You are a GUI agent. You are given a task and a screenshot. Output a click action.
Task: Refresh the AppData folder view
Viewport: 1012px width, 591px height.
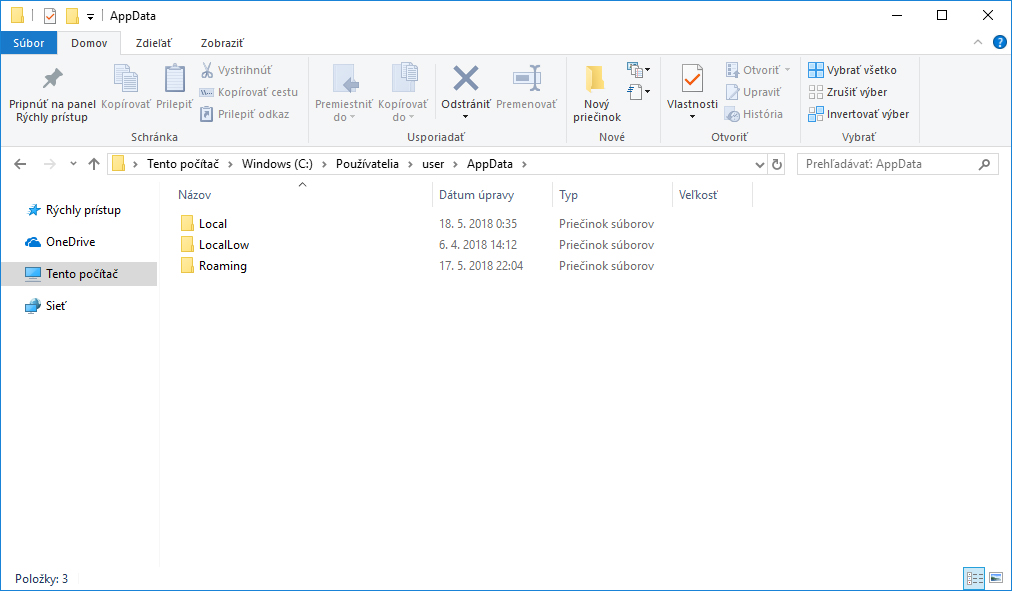click(776, 165)
